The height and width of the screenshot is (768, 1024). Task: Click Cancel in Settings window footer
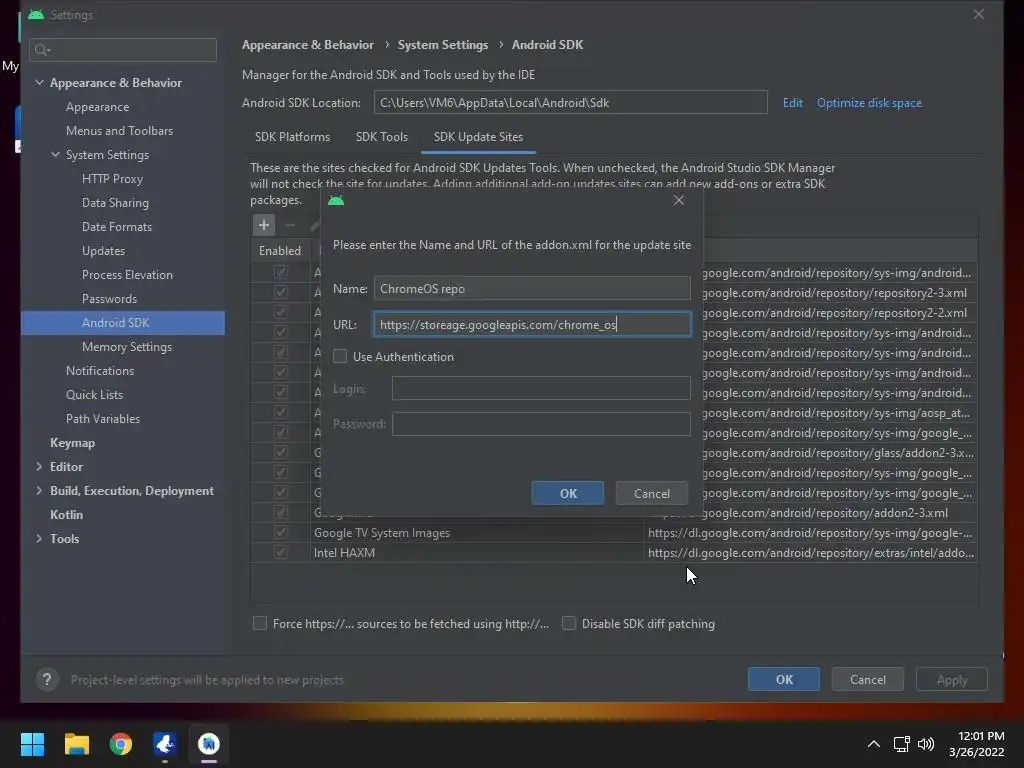pos(868,680)
